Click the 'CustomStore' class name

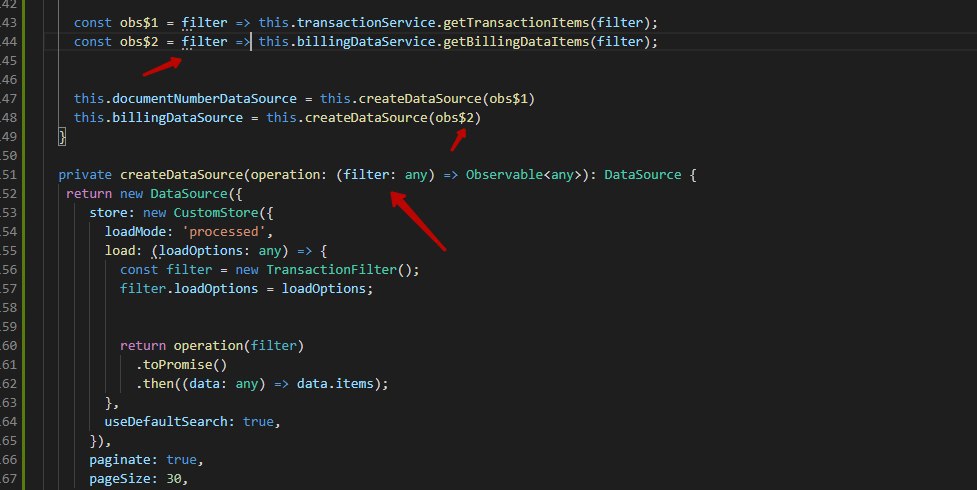pos(216,213)
